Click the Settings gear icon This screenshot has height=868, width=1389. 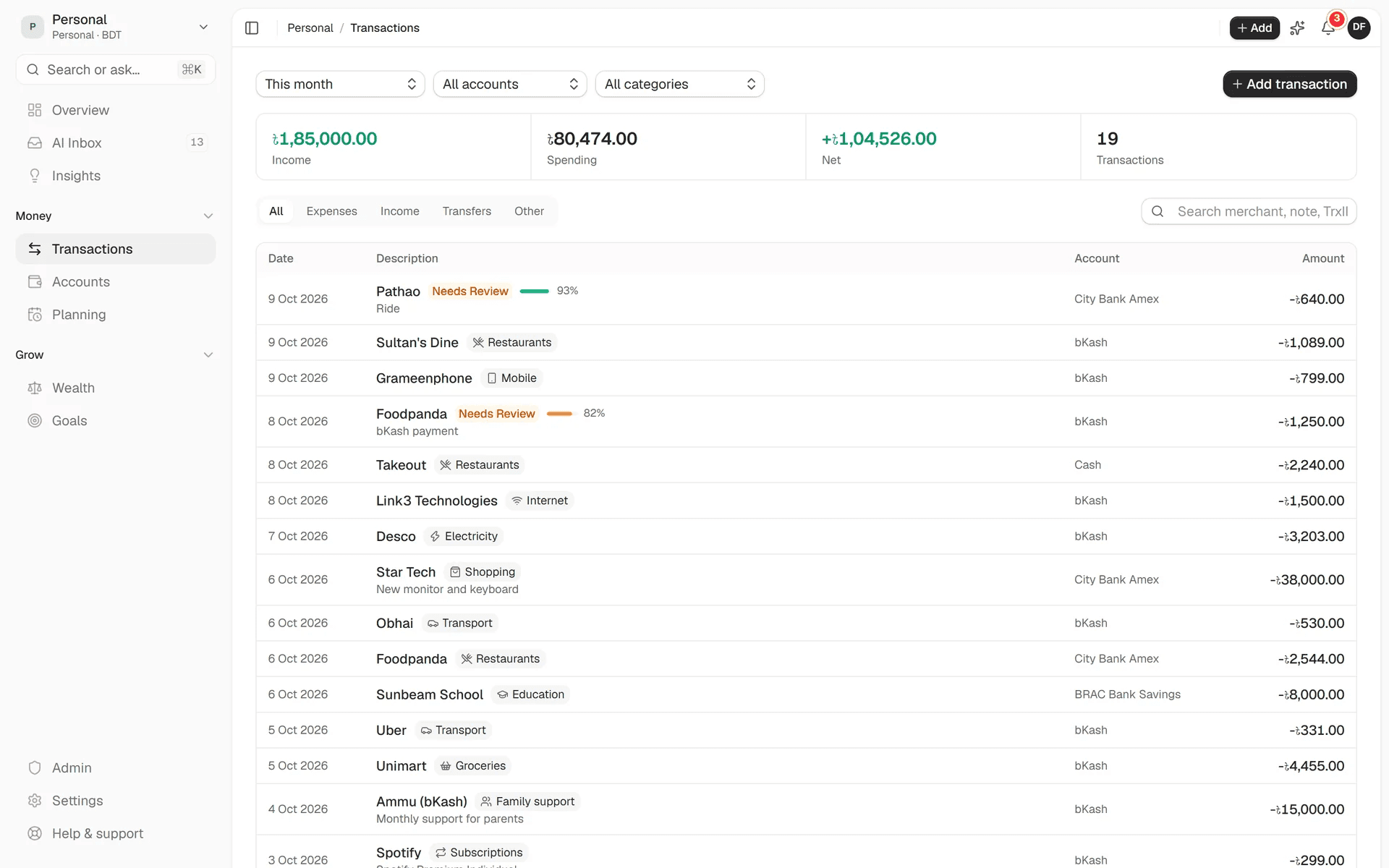[x=35, y=801]
